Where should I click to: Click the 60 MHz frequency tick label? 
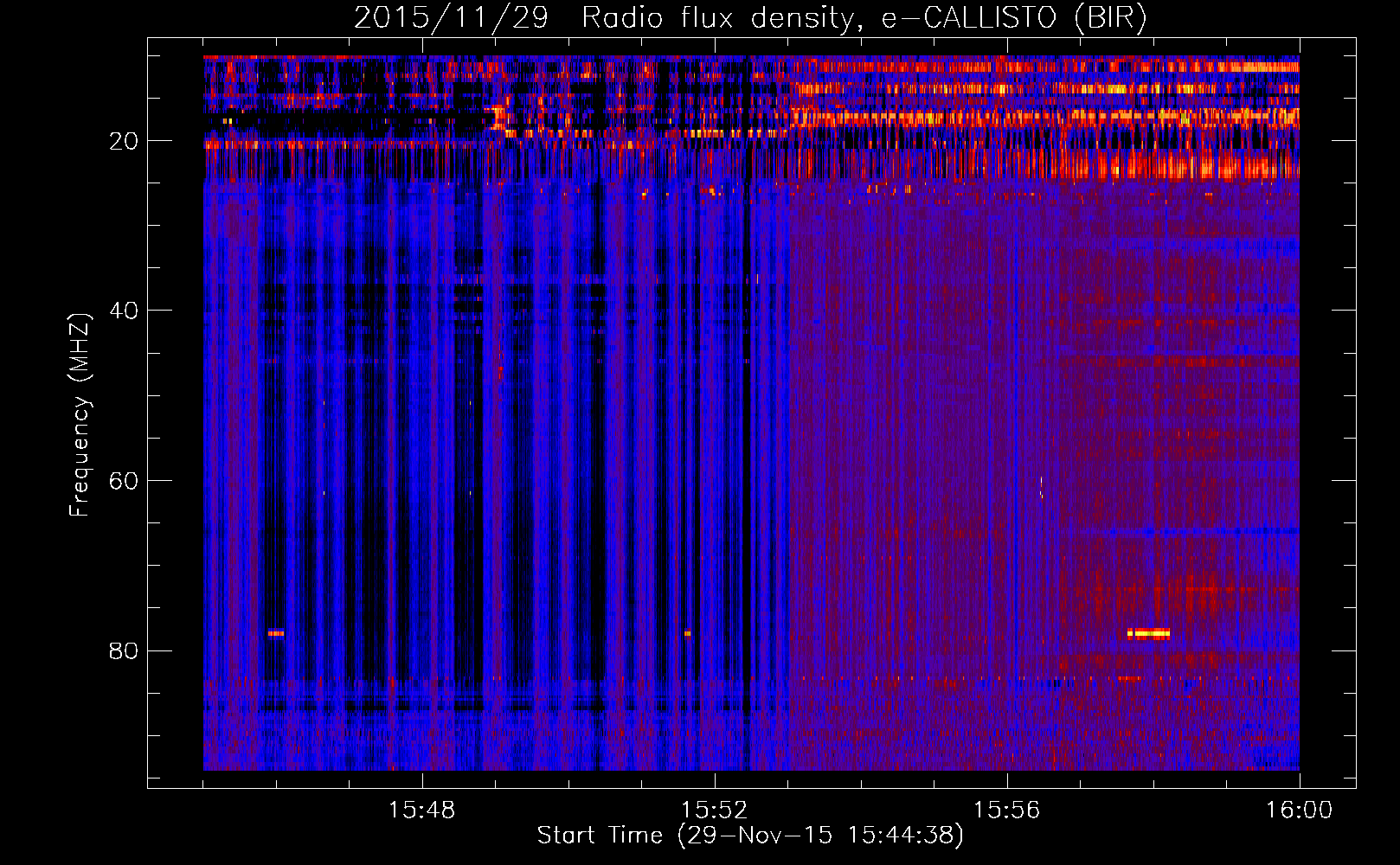125,481
